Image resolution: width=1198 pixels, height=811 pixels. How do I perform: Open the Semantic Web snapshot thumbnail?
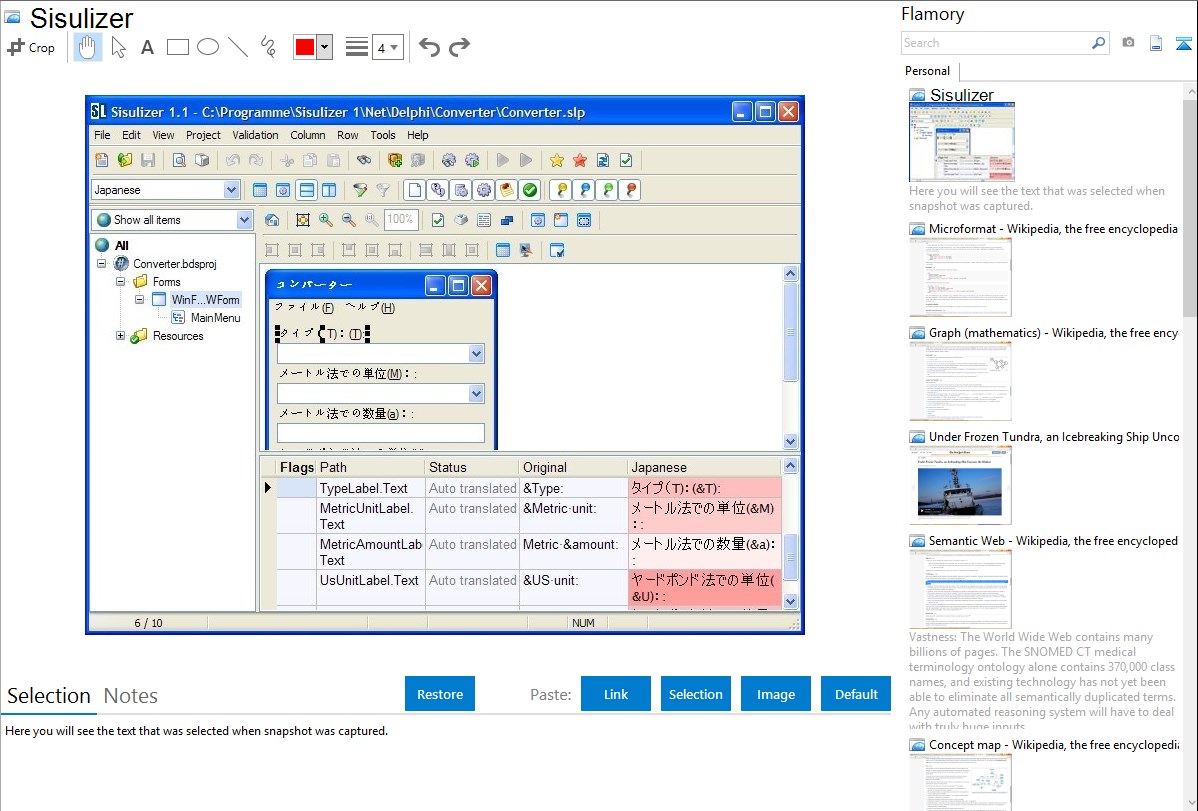960,589
